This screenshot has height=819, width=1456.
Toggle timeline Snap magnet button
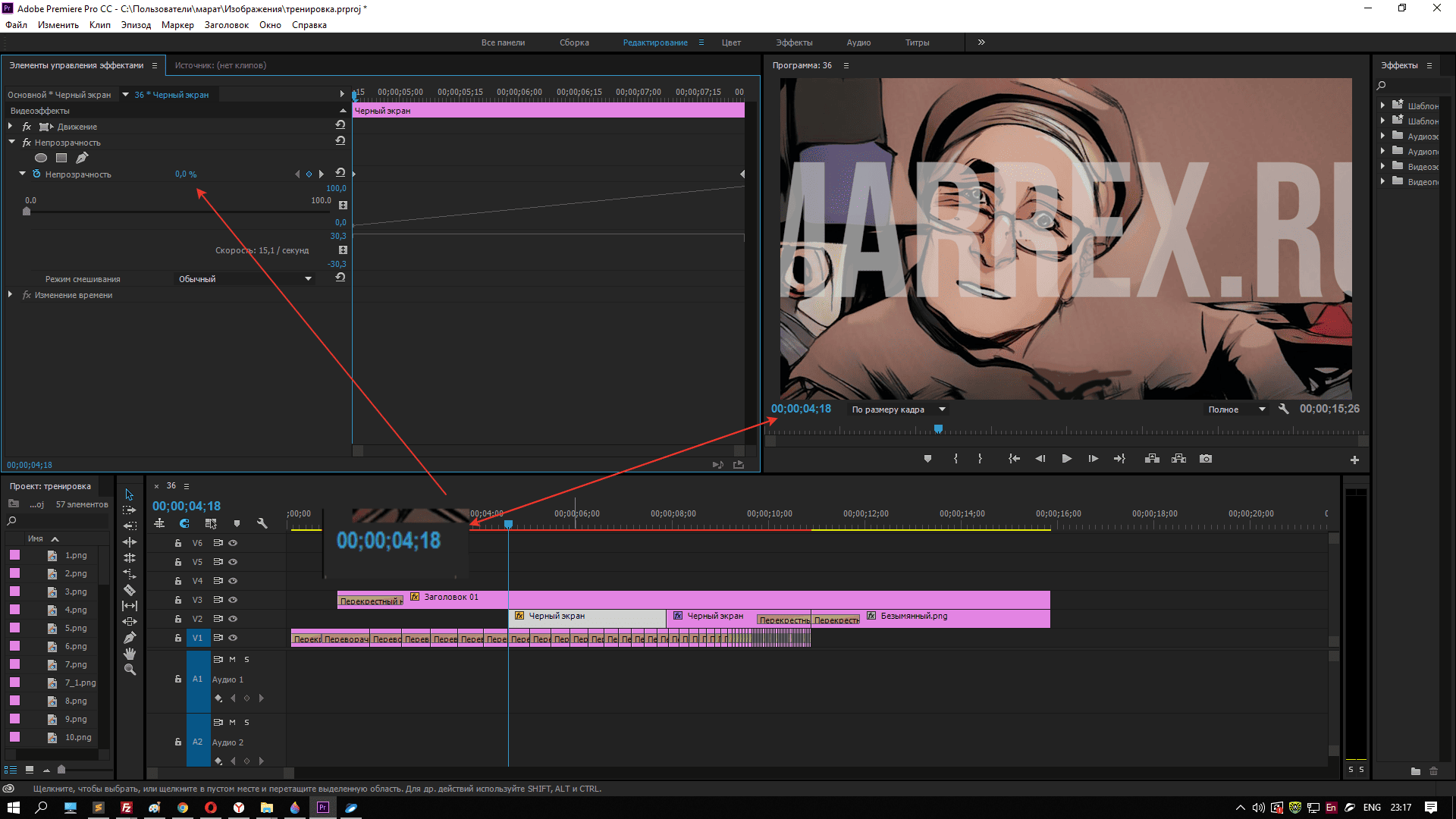coord(184,523)
